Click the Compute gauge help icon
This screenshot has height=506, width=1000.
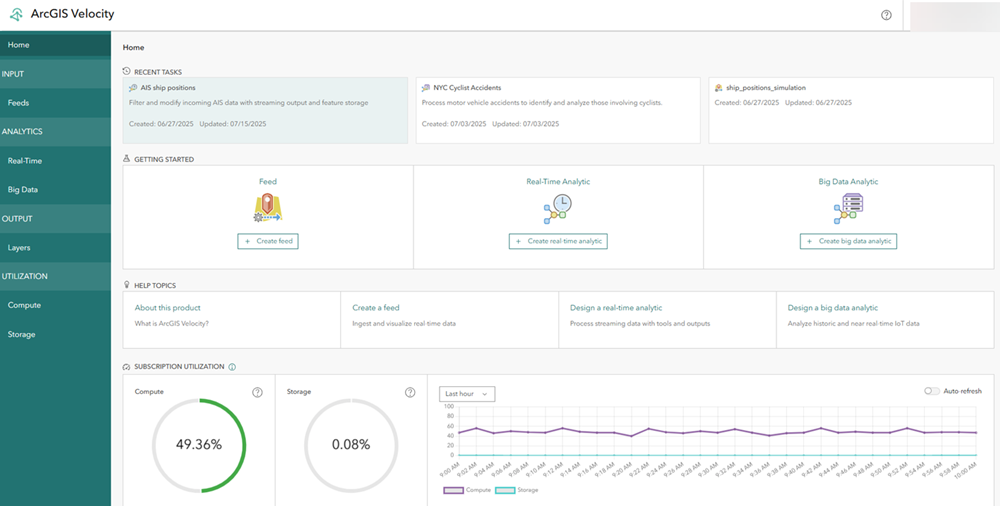tap(257, 393)
